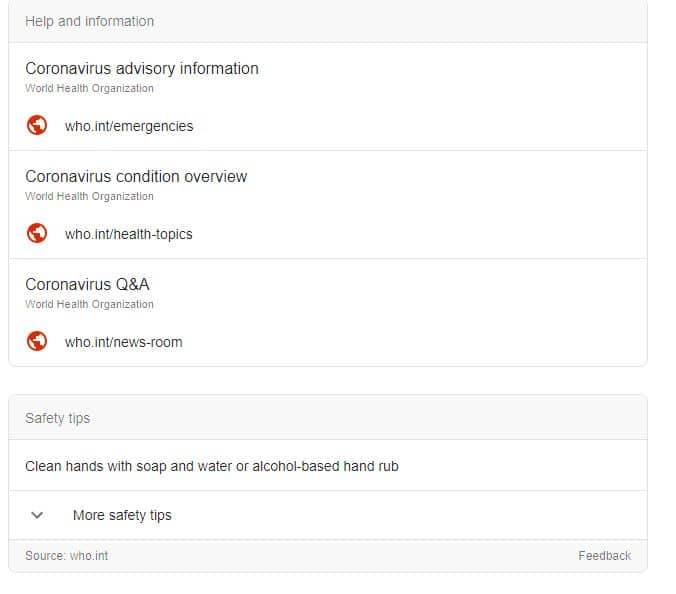Open Coronavirus condition overview heading

tap(136, 177)
